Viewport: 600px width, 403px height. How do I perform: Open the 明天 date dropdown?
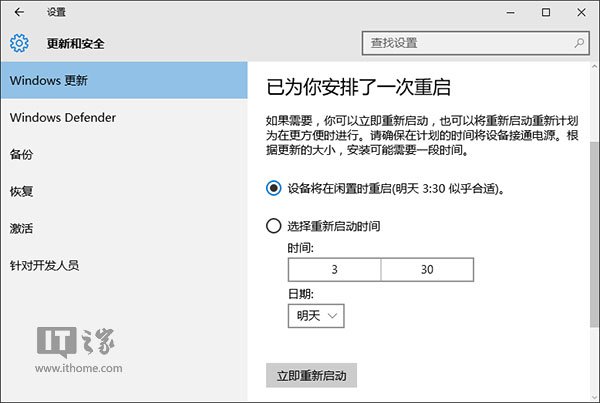(316, 316)
